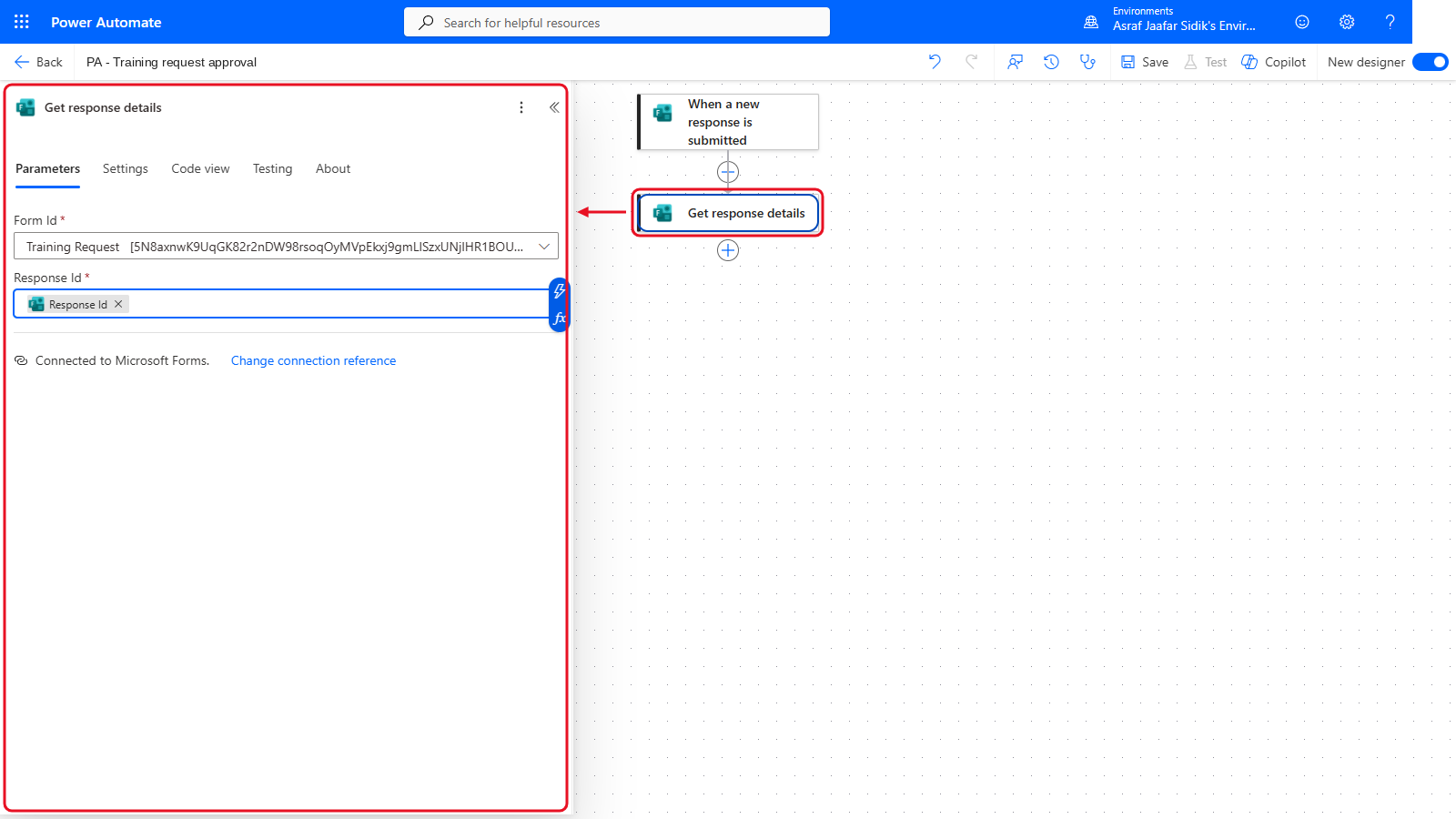Image resolution: width=1456 pixels, height=819 pixels.
Task: Switch to the Parameters tab
Action: 47,168
